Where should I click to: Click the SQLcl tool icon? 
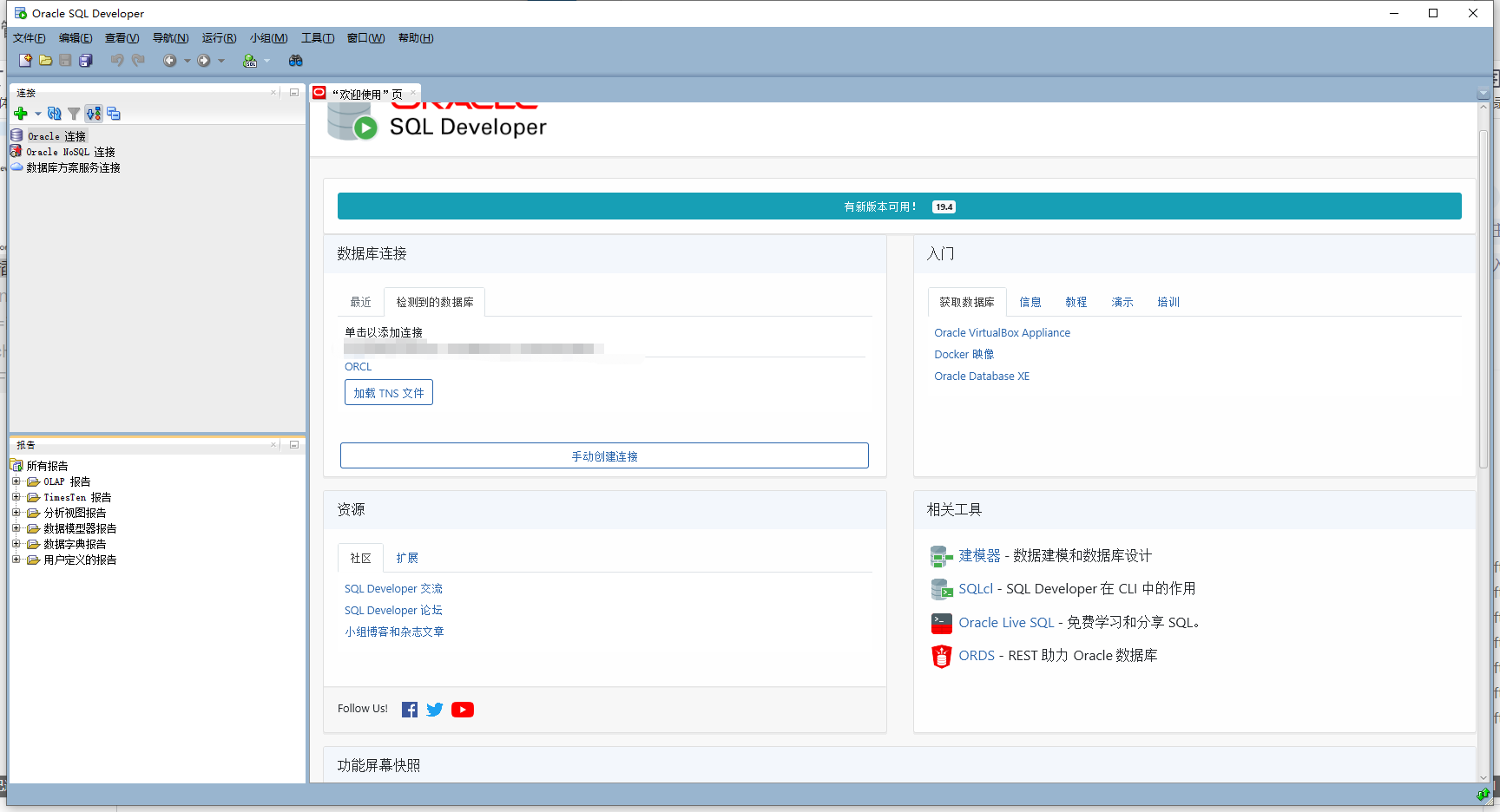coord(942,589)
